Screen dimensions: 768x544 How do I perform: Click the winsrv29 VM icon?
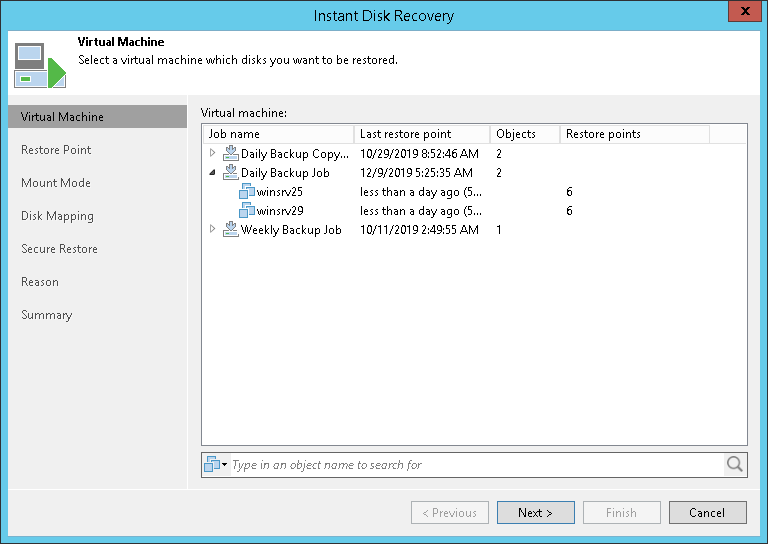247,211
